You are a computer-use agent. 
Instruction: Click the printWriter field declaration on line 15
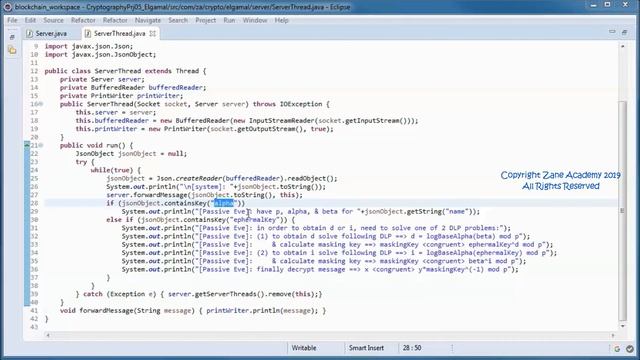pos(122,96)
